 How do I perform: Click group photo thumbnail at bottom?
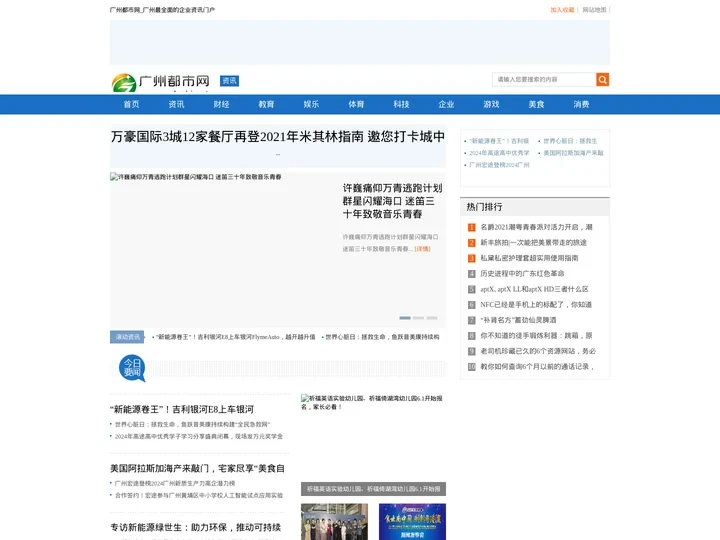tap(334, 522)
